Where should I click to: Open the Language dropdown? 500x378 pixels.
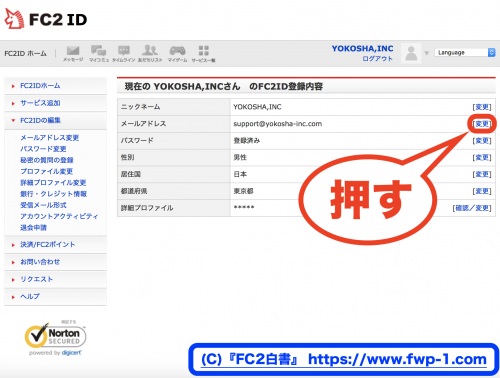pyautogui.click(x=465, y=53)
